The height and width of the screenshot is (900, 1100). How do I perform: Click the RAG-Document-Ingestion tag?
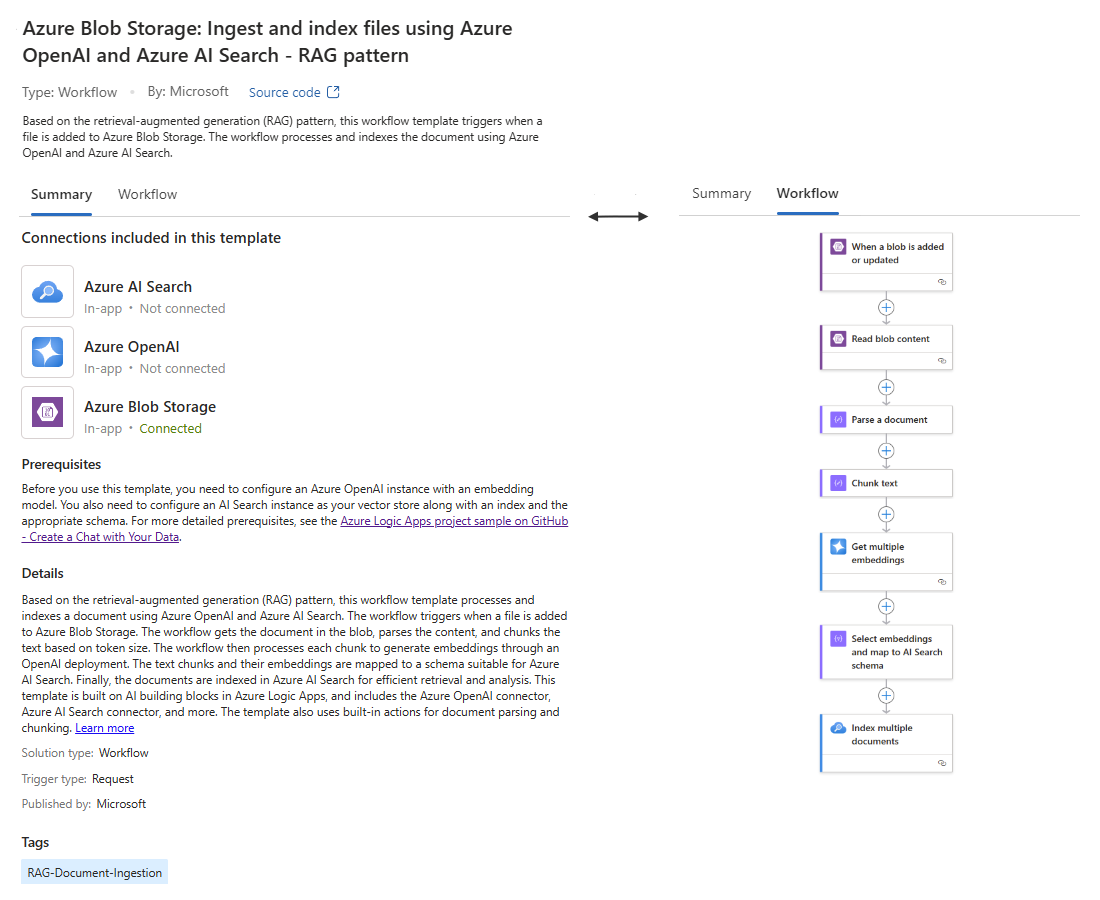click(95, 873)
